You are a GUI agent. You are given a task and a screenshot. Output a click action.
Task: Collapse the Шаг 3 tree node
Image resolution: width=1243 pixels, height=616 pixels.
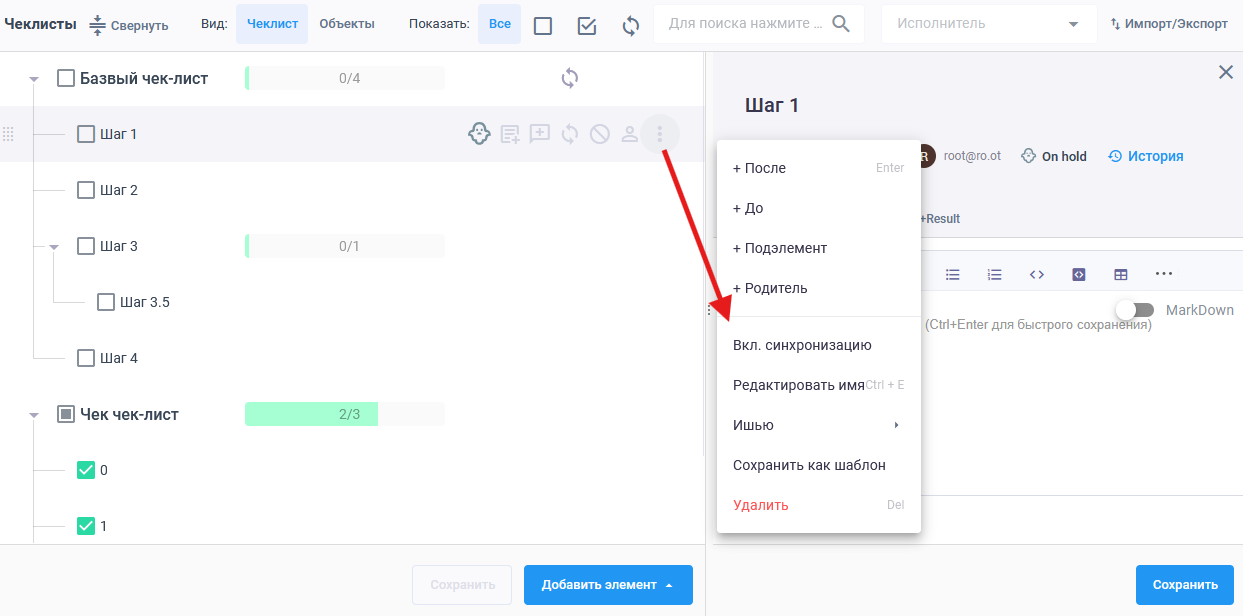(x=54, y=246)
